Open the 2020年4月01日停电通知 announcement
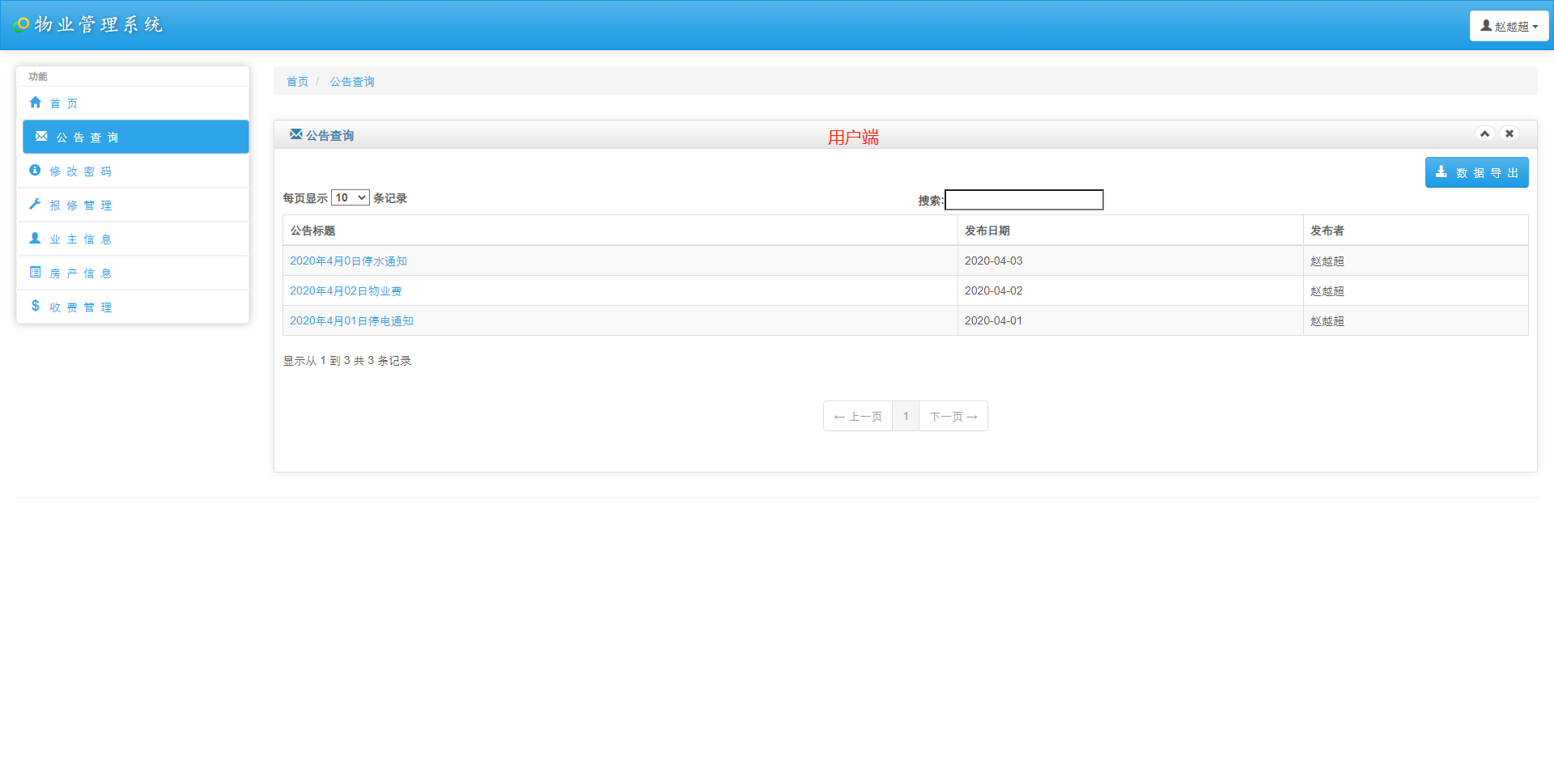 (351, 320)
